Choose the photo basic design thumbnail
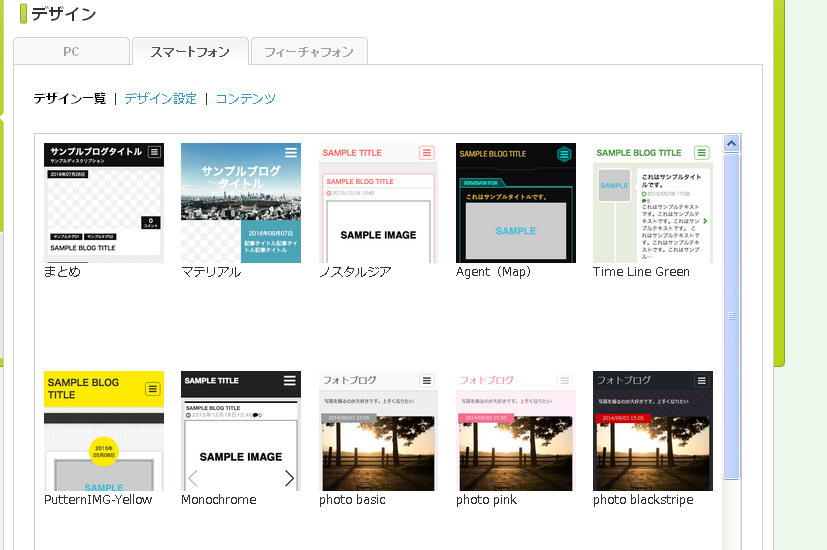This screenshot has height=550, width=827. point(378,431)
